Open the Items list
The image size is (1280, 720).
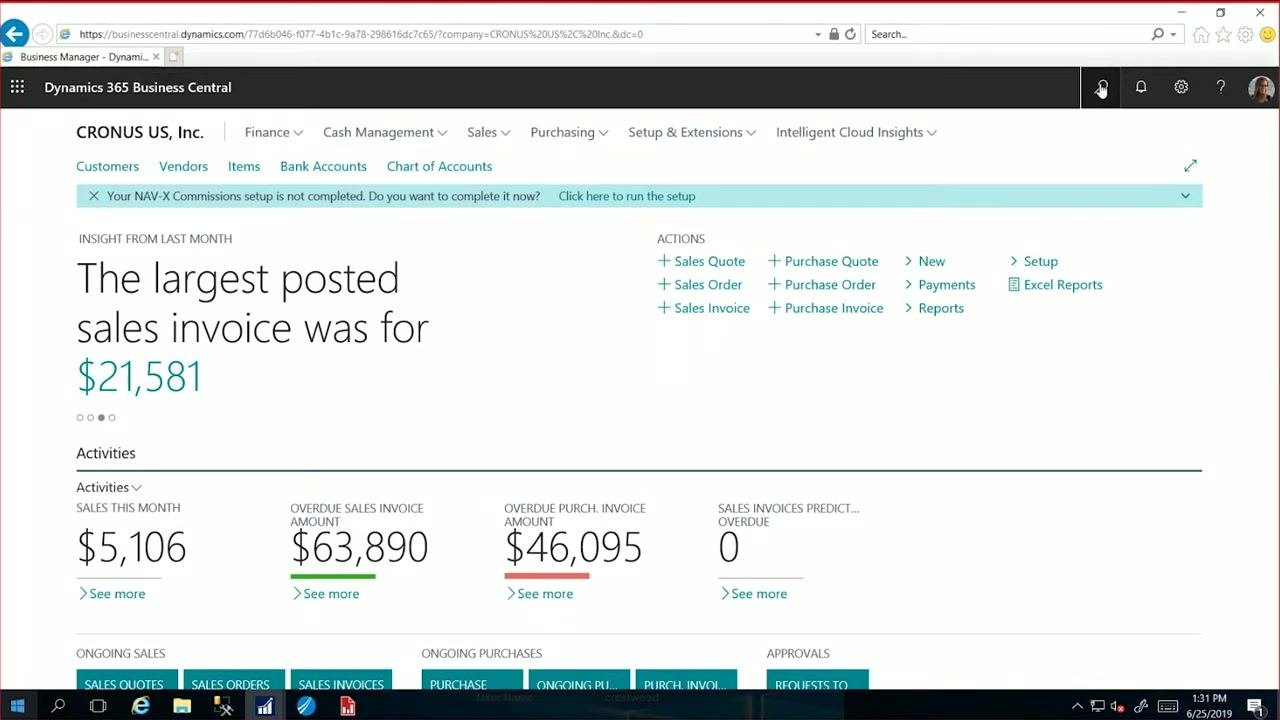coord(244,166)
